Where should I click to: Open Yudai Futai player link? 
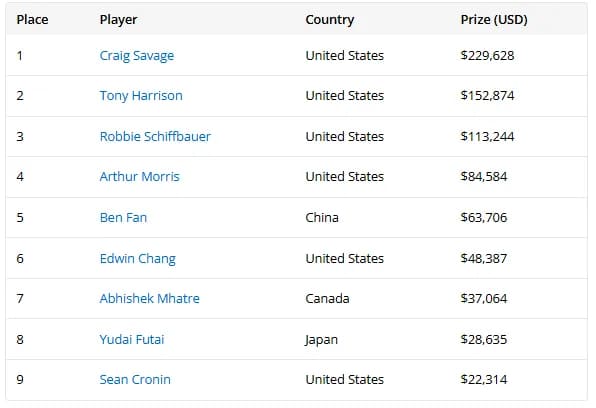click(132, 340)
